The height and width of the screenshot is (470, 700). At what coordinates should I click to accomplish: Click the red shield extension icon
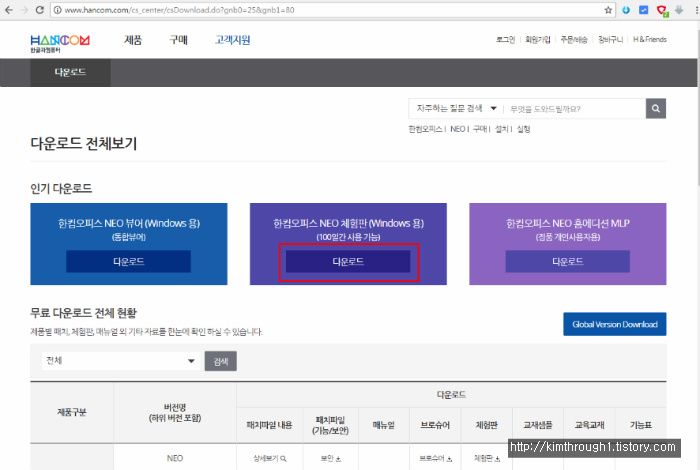[x=662, y=10]
